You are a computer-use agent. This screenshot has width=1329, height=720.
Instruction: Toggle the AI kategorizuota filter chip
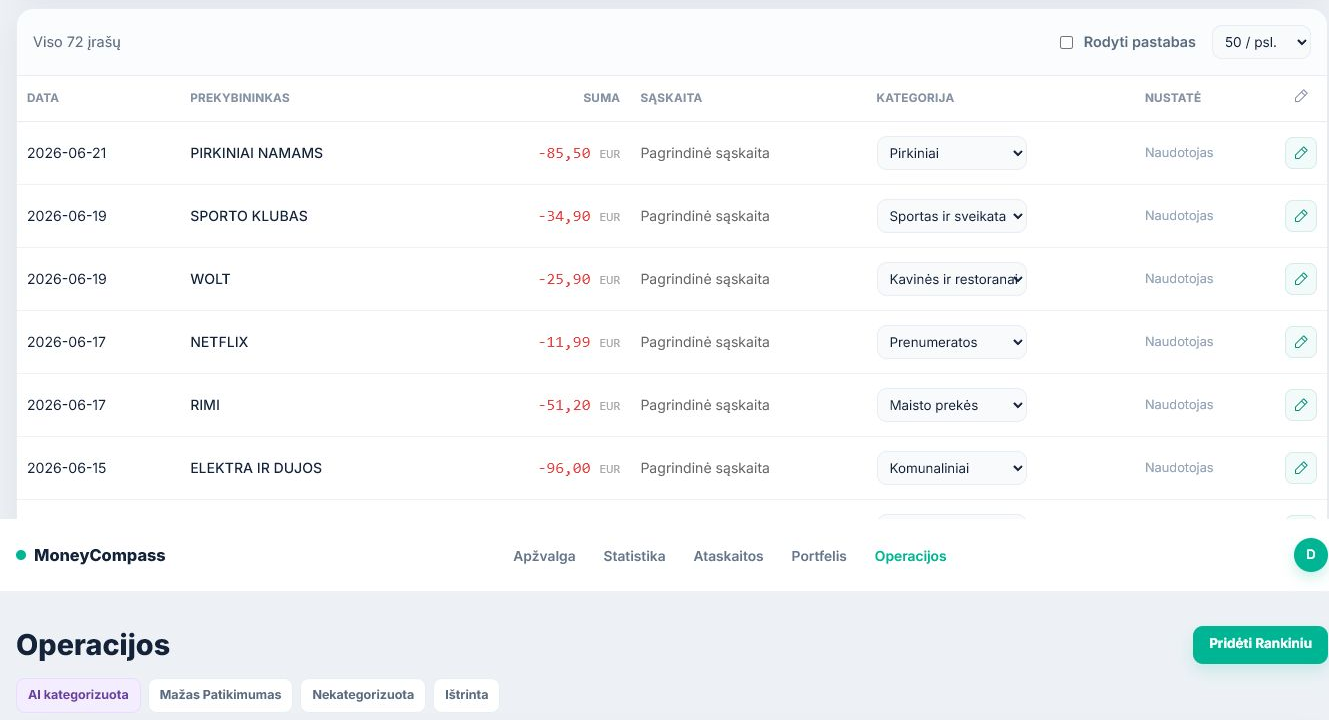[x=78, y=695]
